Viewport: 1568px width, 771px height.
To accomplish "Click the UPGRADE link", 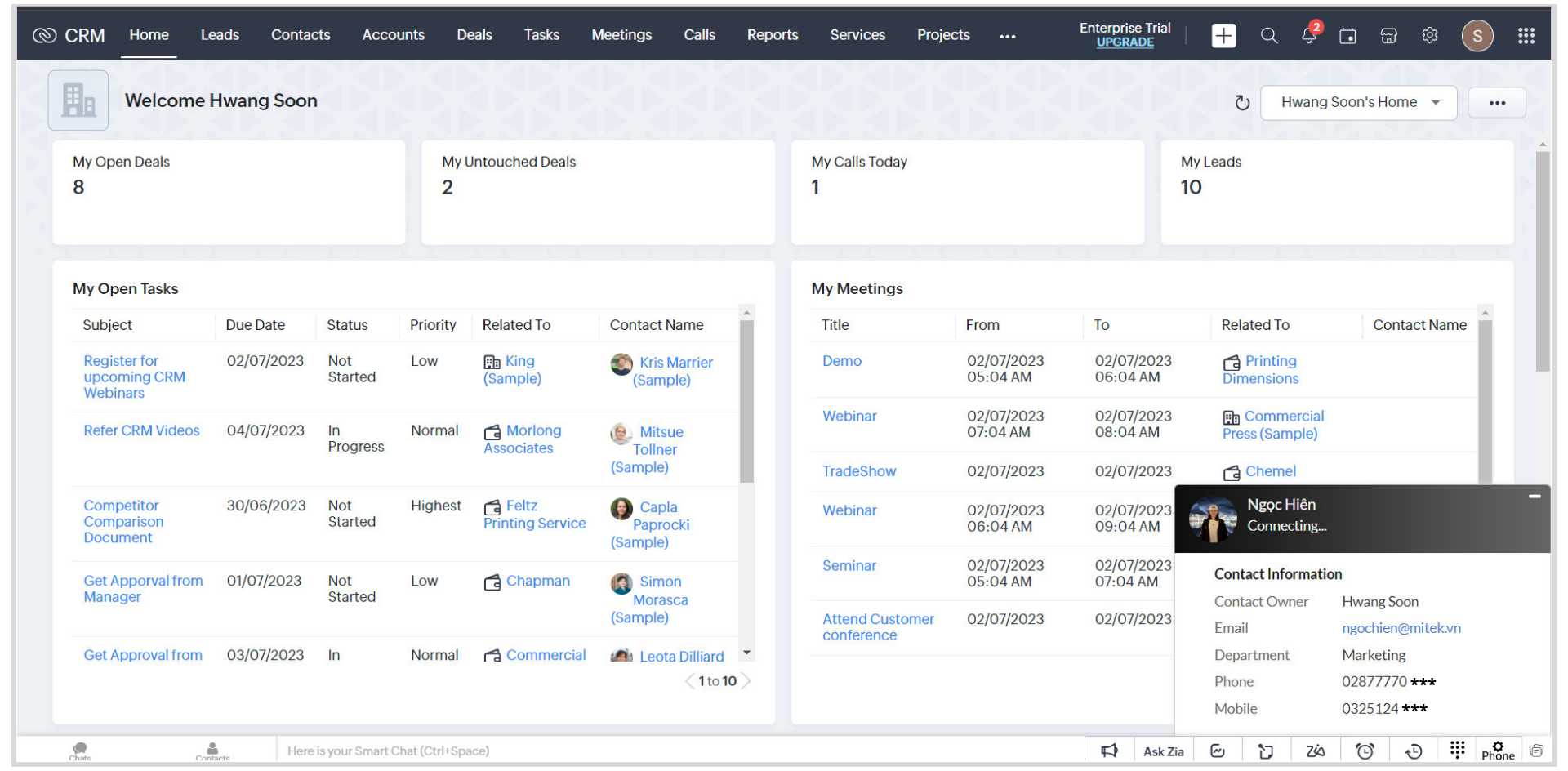I will 1125,42.
